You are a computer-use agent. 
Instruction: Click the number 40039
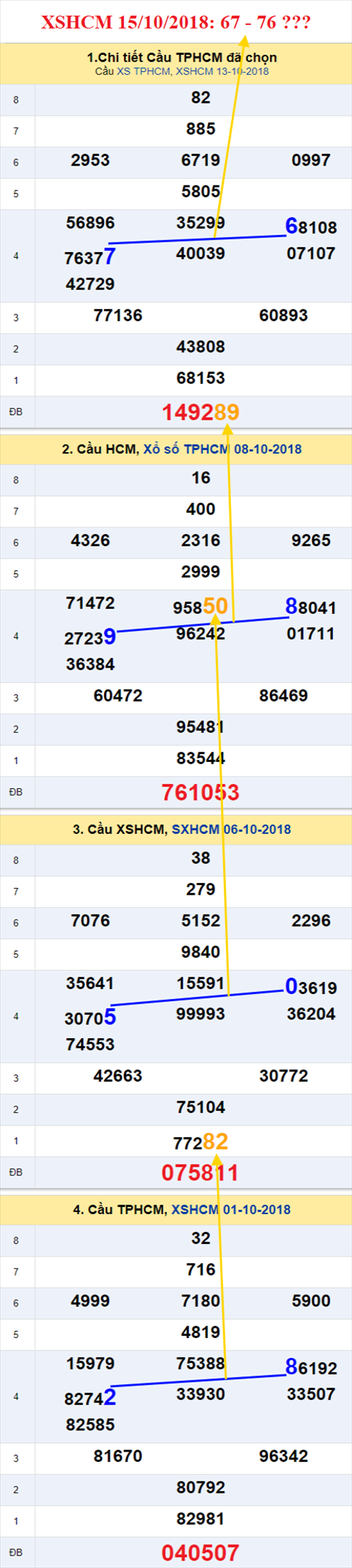click(x=200, y=254)
